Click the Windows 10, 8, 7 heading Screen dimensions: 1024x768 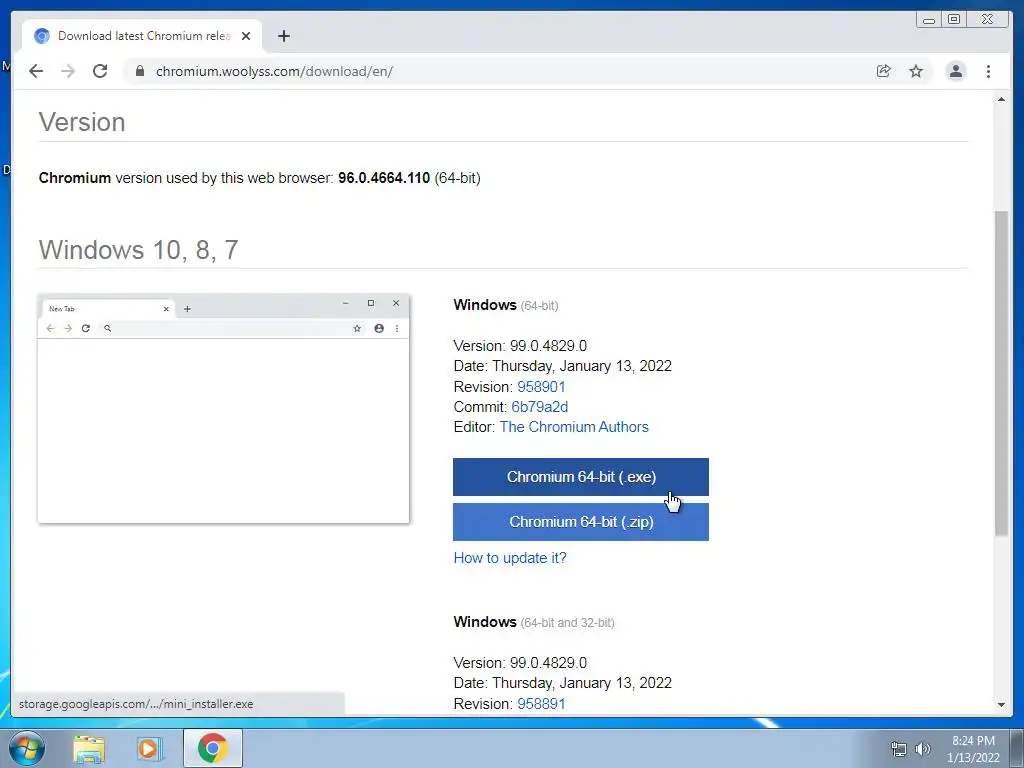(138, 249)
